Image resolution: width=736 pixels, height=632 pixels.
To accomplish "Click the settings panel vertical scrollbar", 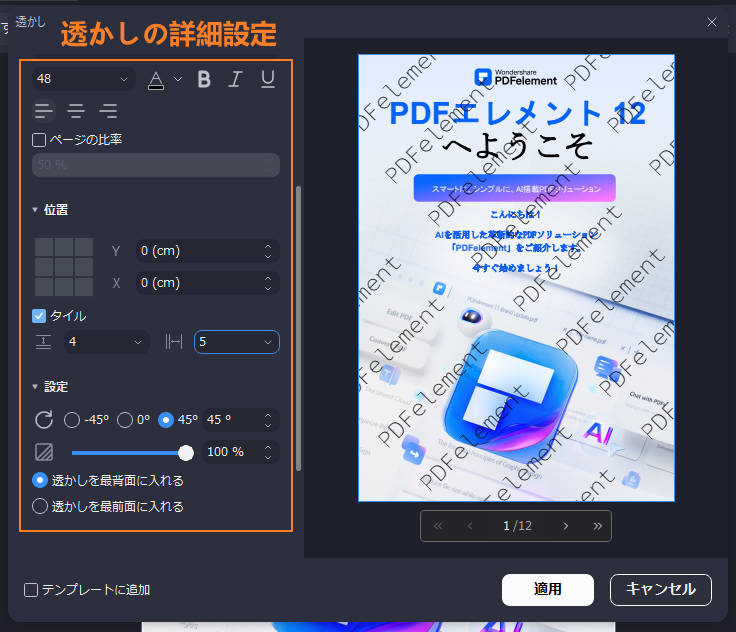I will coord(299,329).
